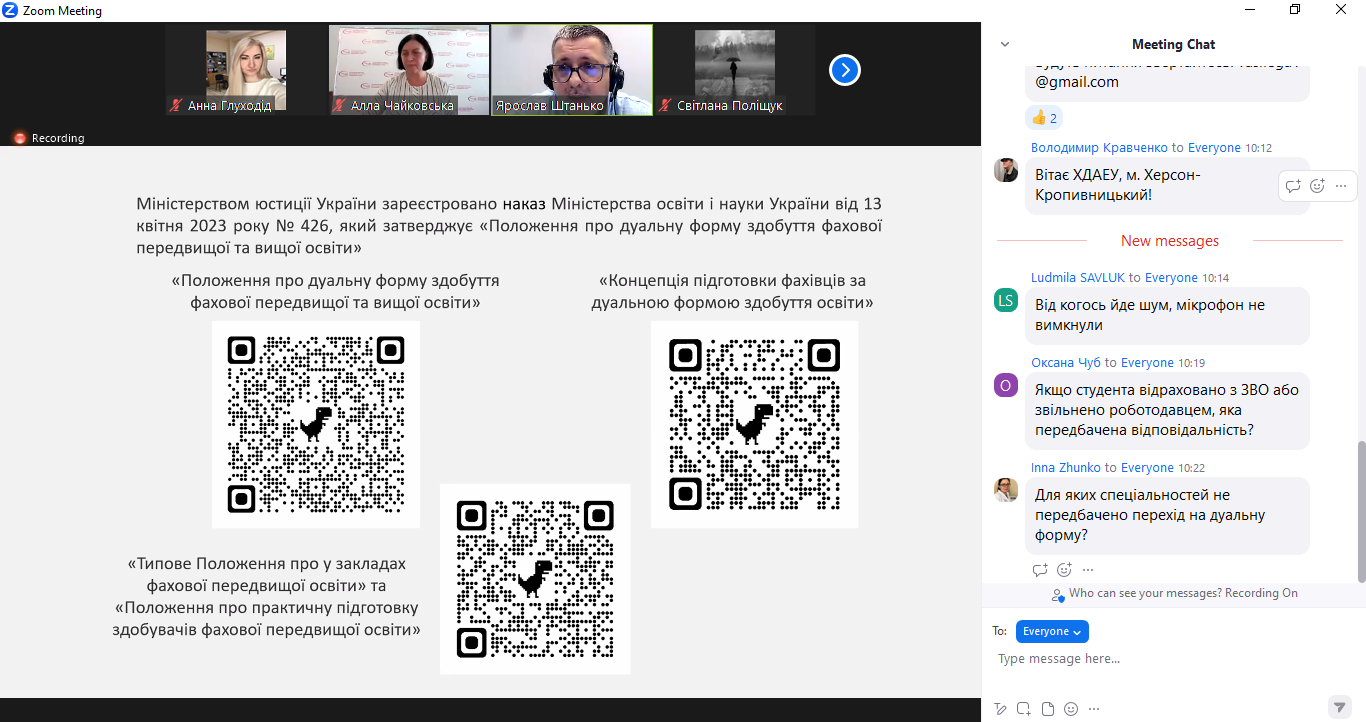
Task: Click Оксана Чуб's message about ЗВО
Action: pyautogui.click(x=1167, y=410)
